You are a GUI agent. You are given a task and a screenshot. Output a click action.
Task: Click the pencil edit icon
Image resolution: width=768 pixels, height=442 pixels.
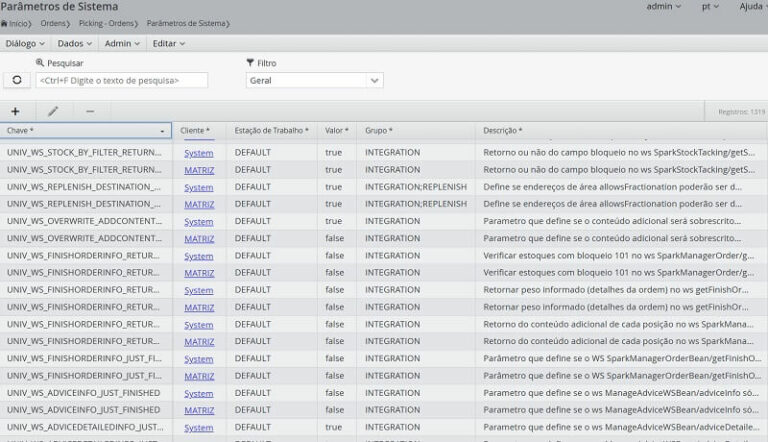click(x=53, y=111)
